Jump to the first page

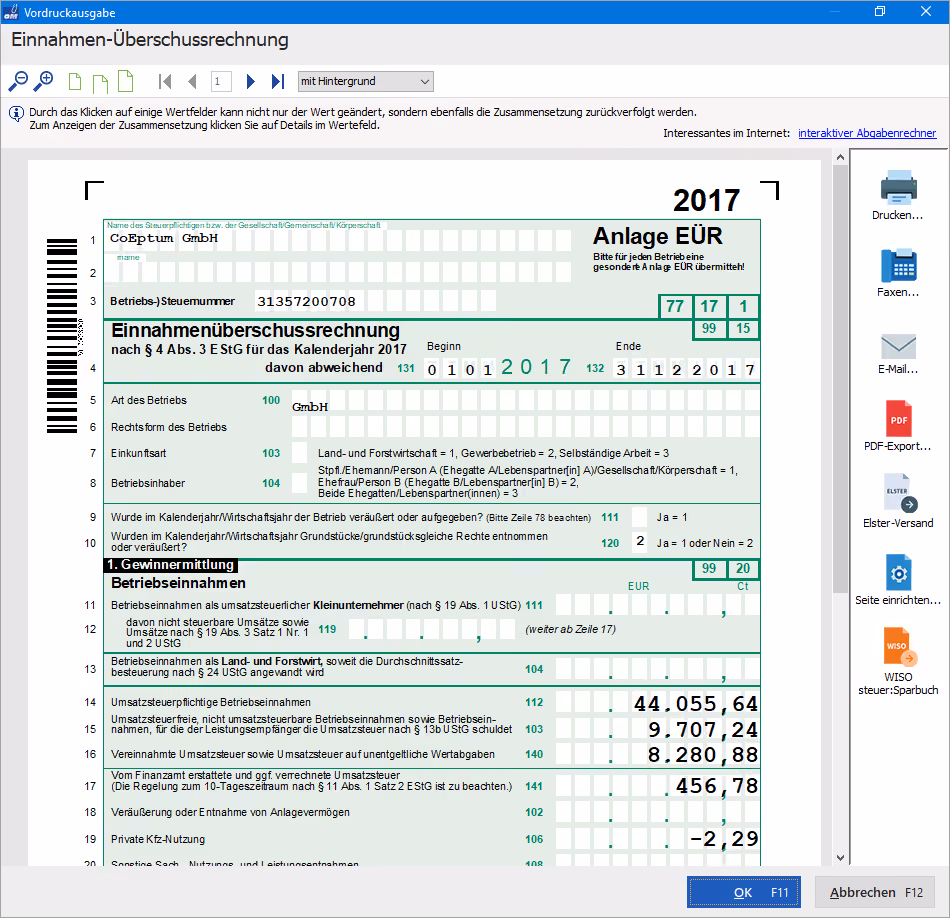point(164,81)
